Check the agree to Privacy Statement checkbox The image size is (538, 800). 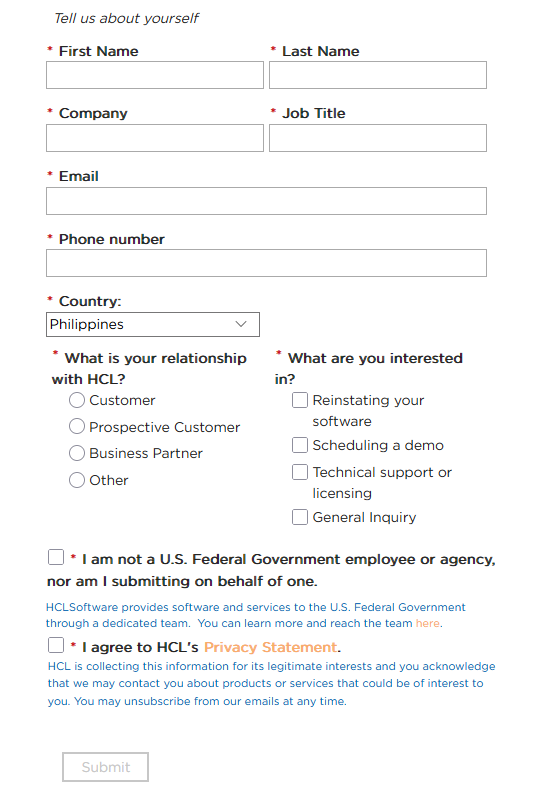56,645
